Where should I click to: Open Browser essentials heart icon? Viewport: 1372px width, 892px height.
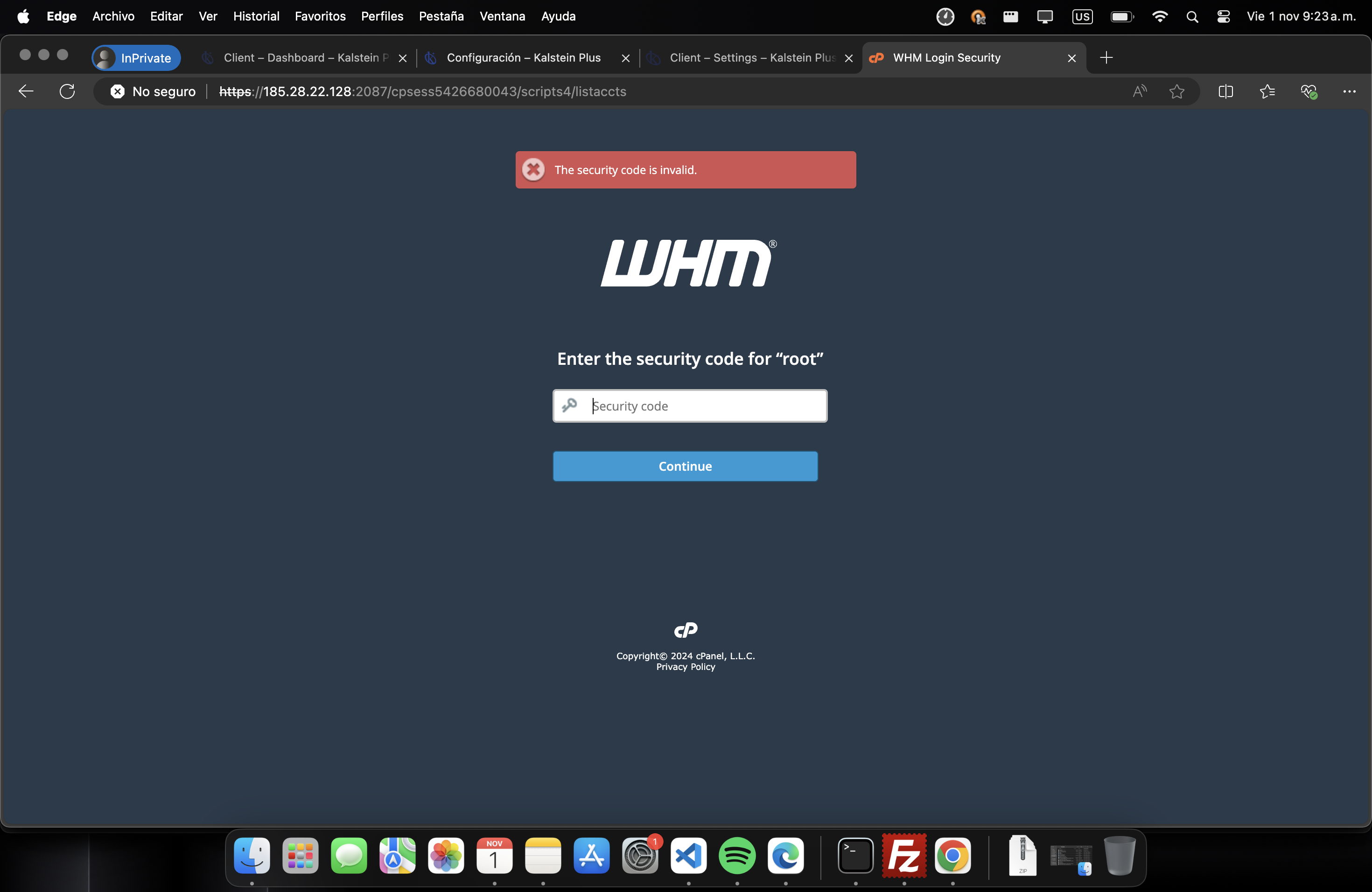click(1309, 91)
